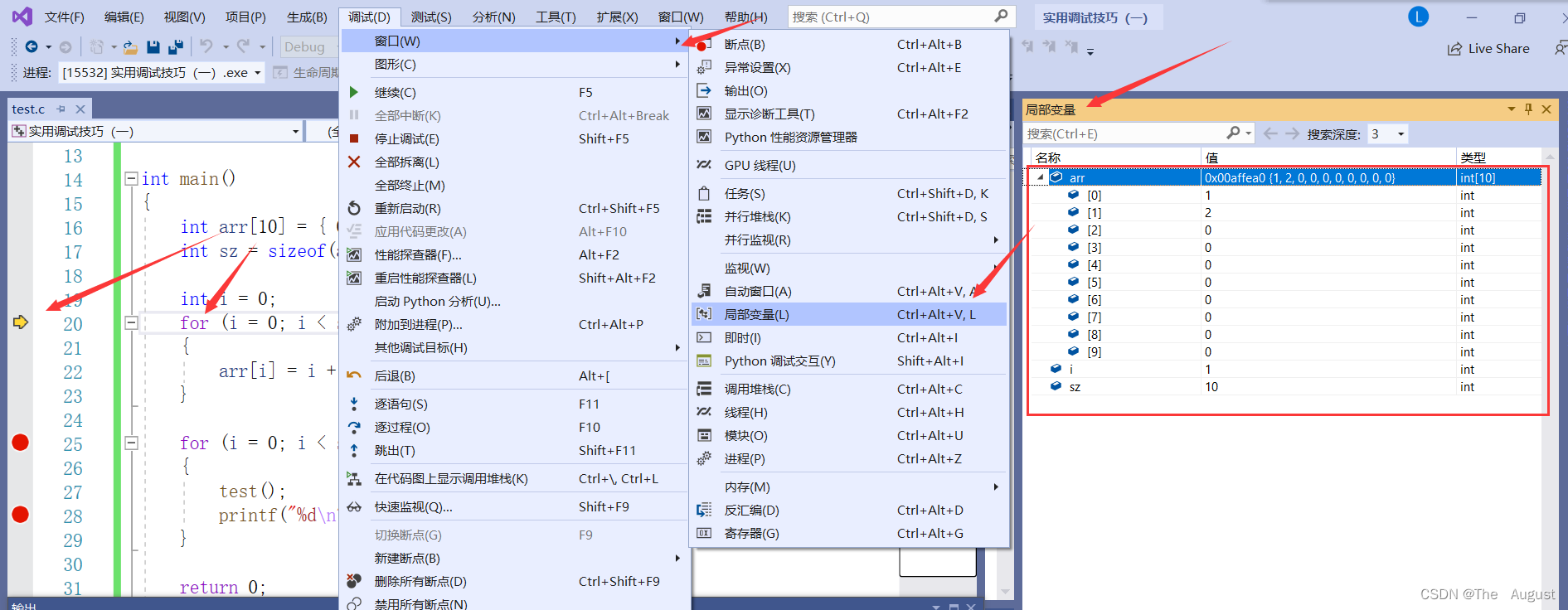The height and width of the screenshot is (610, 1568).
Task: Open Threads window from the submenu
Action: 849,412
